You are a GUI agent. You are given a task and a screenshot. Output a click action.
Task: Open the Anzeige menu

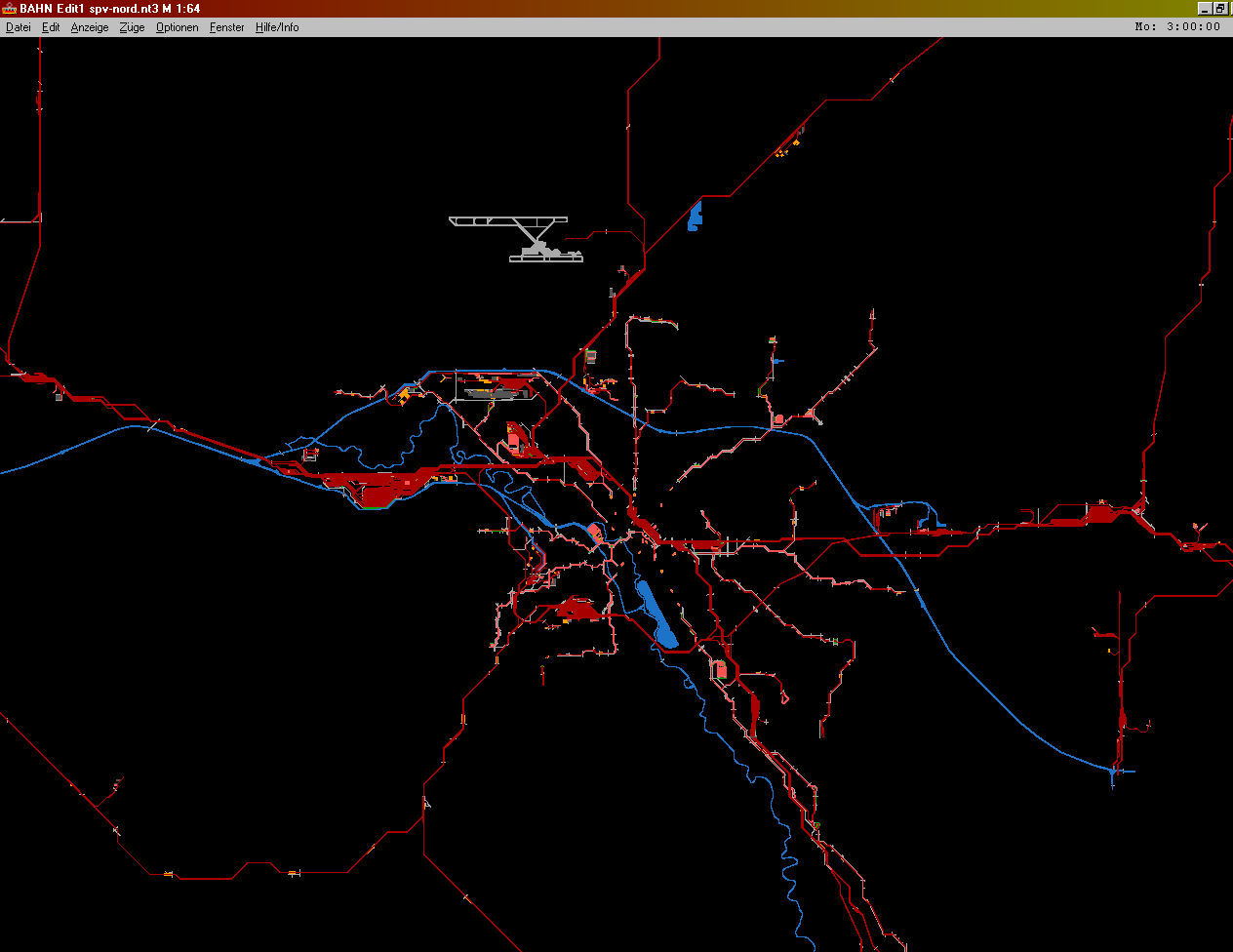[90, 27]
